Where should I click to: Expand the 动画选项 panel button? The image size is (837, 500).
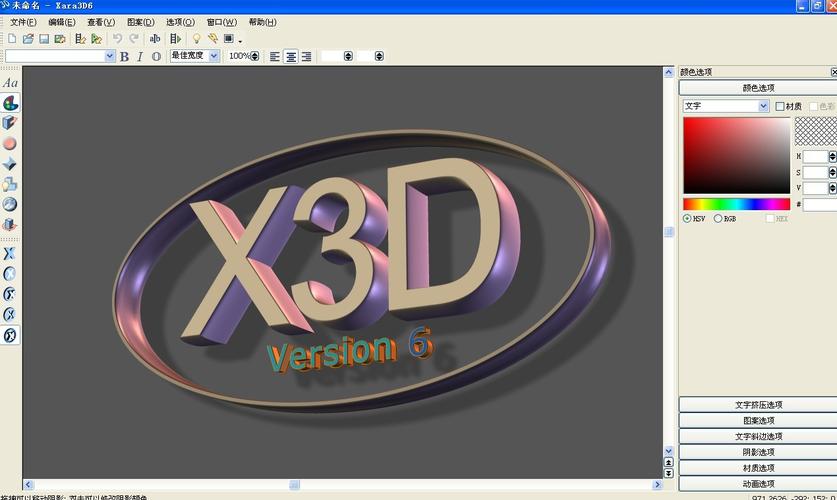758,484
